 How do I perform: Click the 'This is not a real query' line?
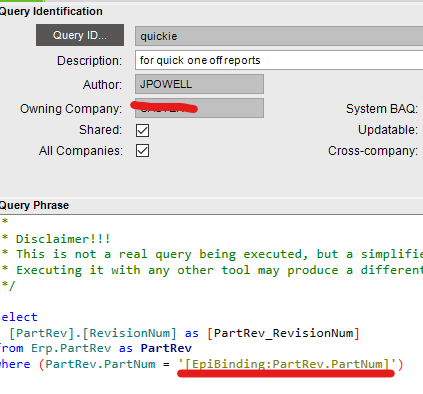212,254
